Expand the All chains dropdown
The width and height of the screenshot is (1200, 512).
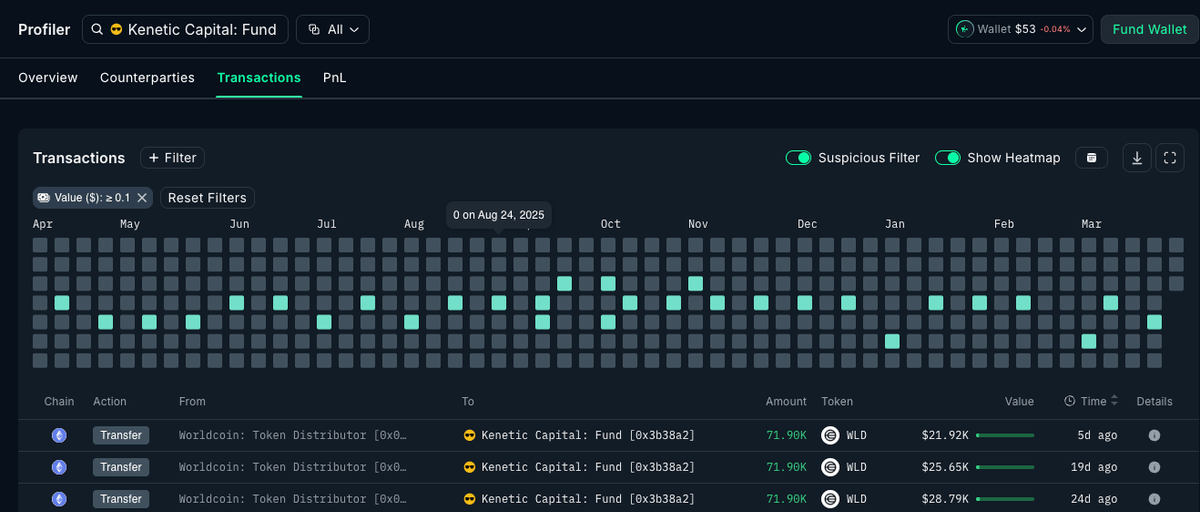tap(333, 30)
